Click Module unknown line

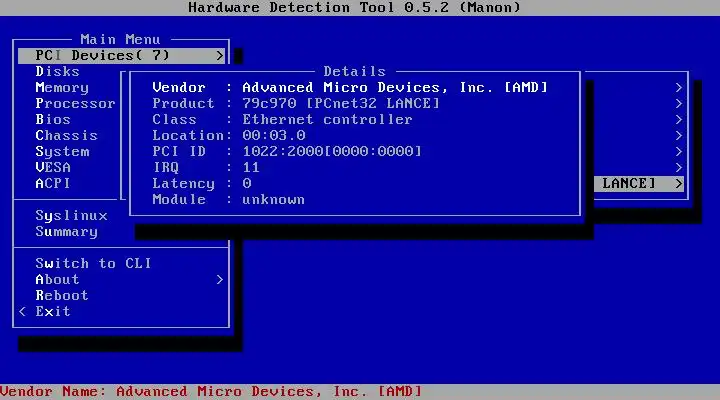pyautogui.click(x=229, y=200)
